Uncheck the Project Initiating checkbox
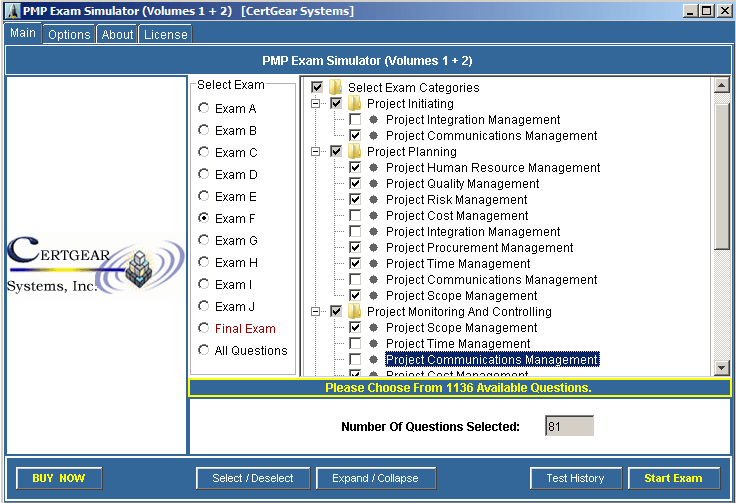Viewport: 736px width, 503px height. (x=336, y=103)
